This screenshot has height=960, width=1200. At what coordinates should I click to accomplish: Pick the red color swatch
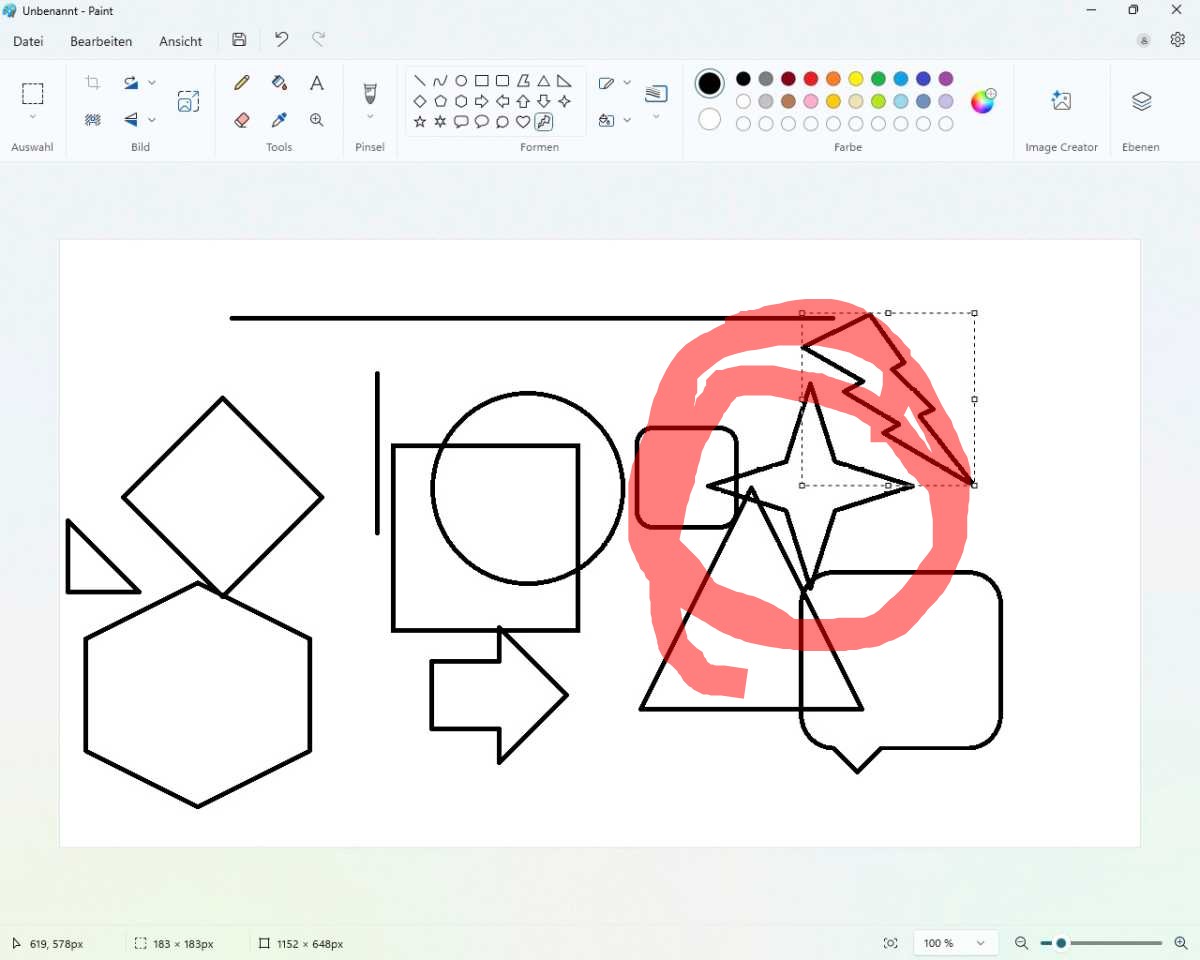(811, 79)
